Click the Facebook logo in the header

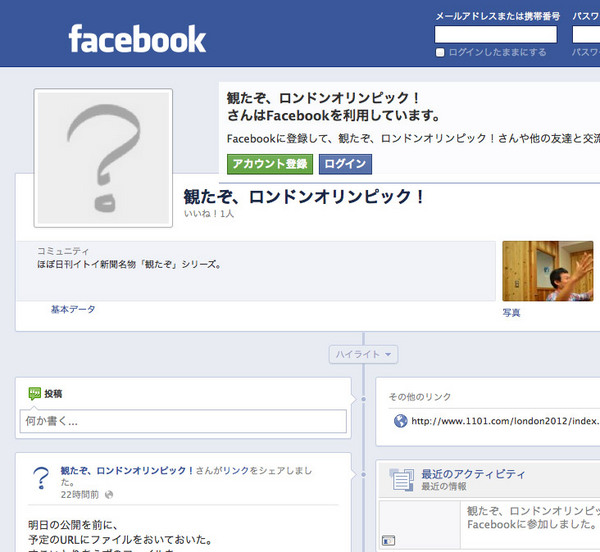point(137,39)
